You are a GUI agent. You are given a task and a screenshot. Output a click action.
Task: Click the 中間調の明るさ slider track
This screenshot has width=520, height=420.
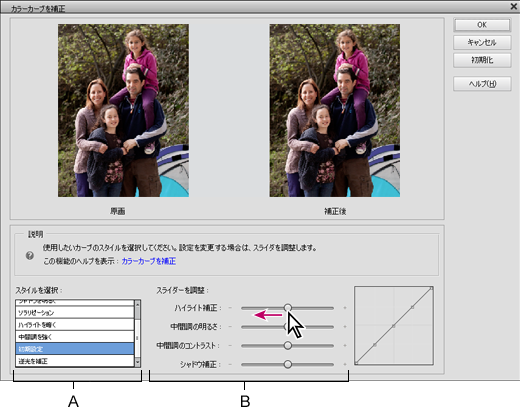[x=287, y=327]
